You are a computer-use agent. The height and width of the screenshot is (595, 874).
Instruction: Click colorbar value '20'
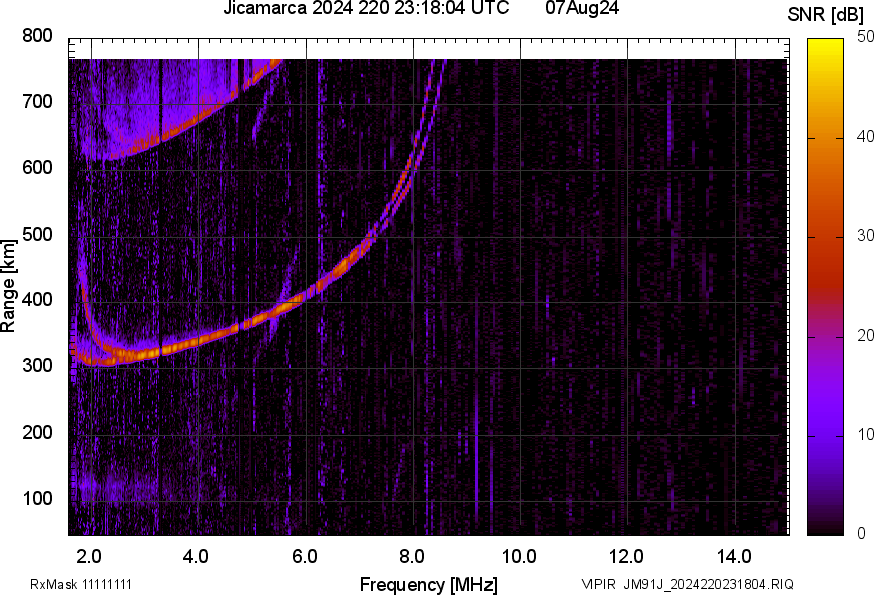pyautogui.click(x=865, y=335)
